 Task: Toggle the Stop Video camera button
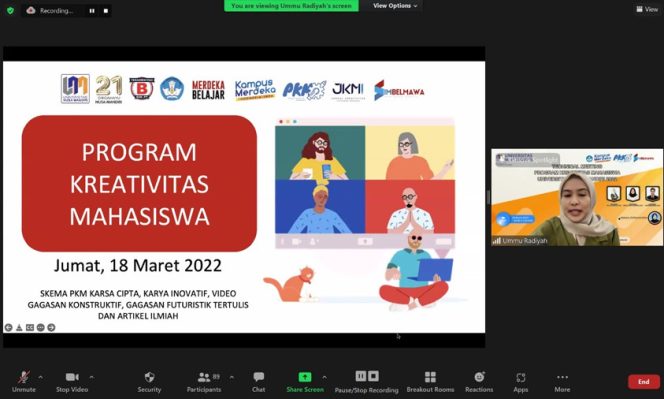72,377
